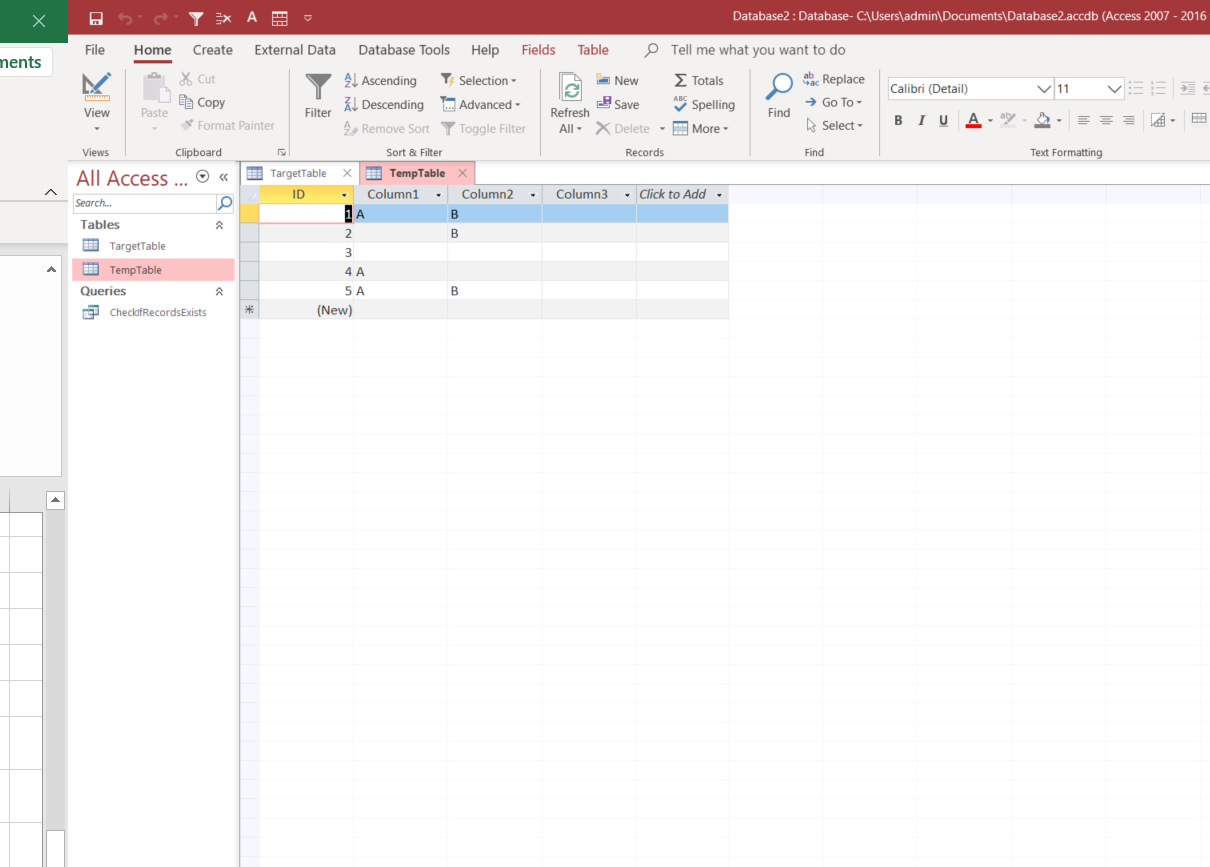Image resolution: width=1210 pixels, height=867 pixels.
Task: Select TempTable in the navigation pane
Action: click(153, 270)
